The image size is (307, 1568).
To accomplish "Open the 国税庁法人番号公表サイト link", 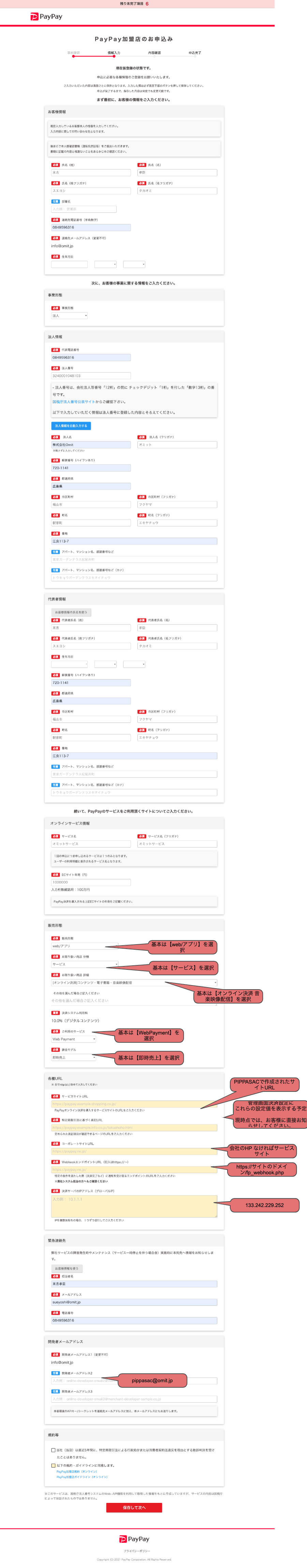I will pyautogui.click(x=74, y=402).
